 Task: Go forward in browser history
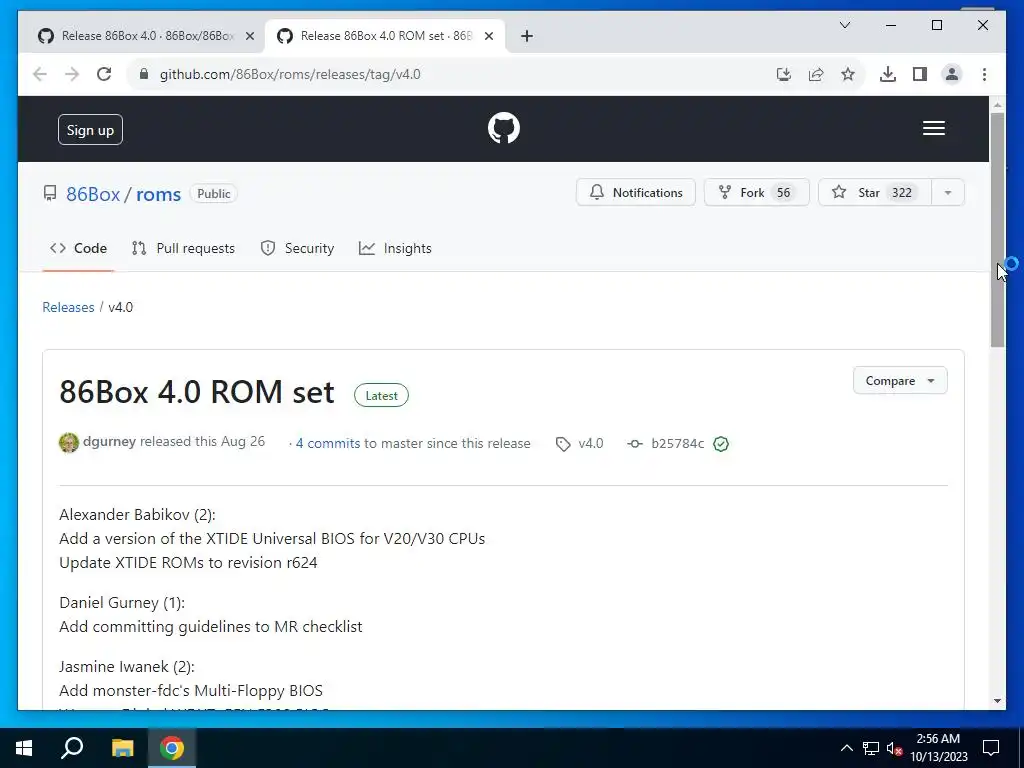click(72, 74)
